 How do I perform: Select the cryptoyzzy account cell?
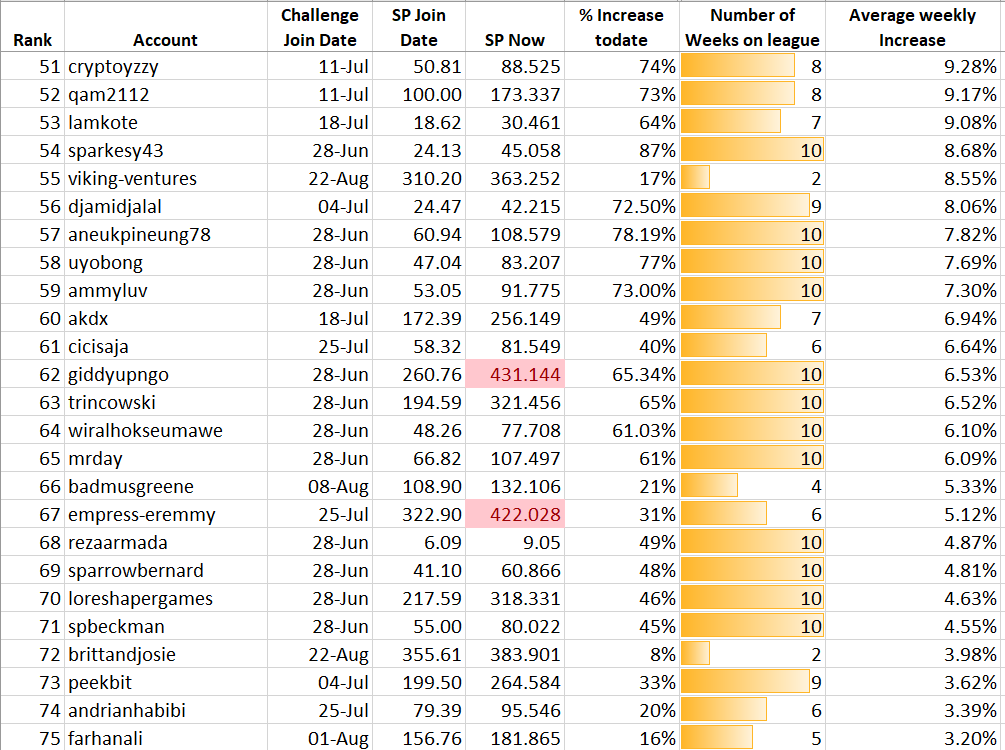pyautogui.click(x=165, y=66)
